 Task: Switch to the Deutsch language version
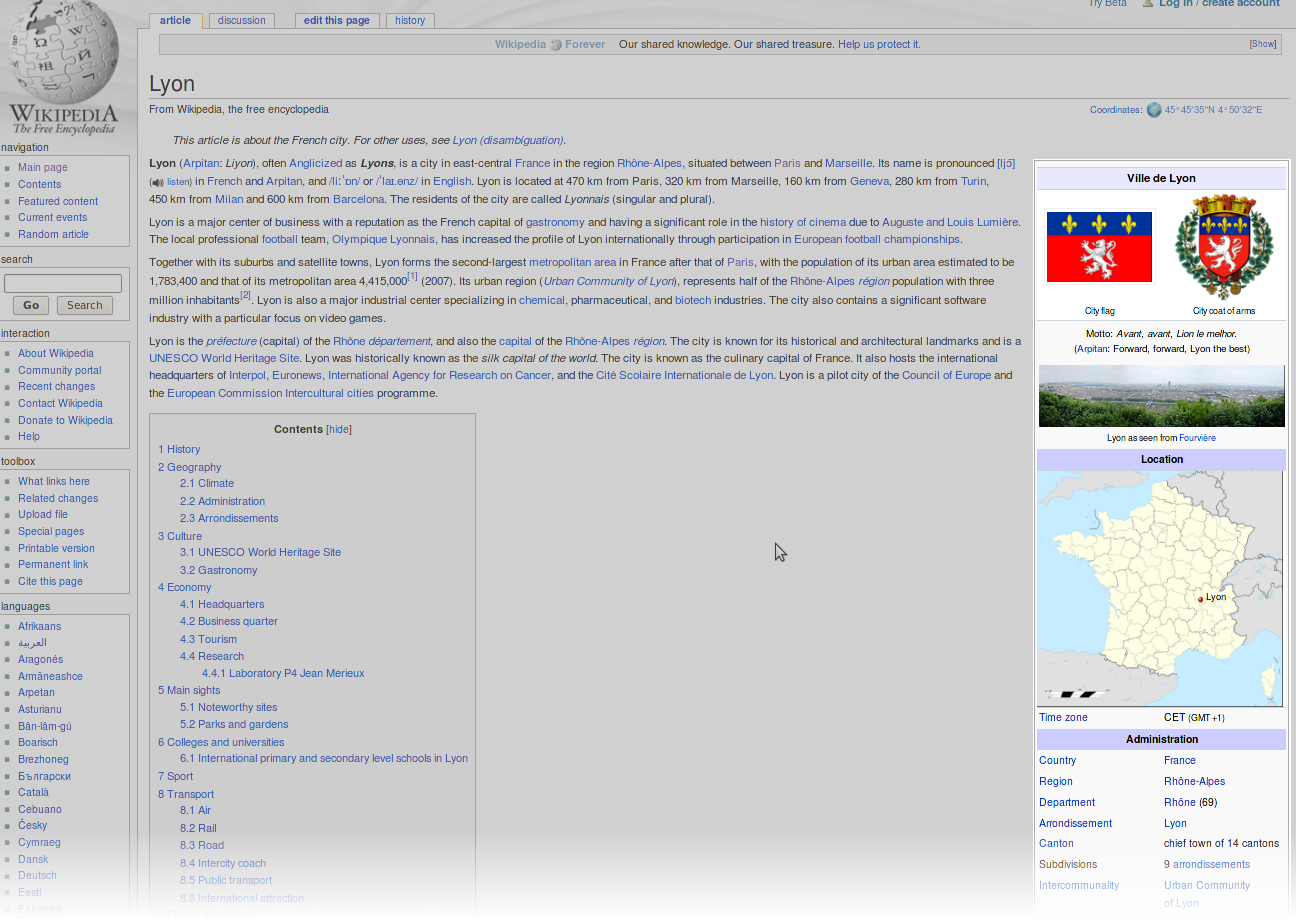coord(37,875)
